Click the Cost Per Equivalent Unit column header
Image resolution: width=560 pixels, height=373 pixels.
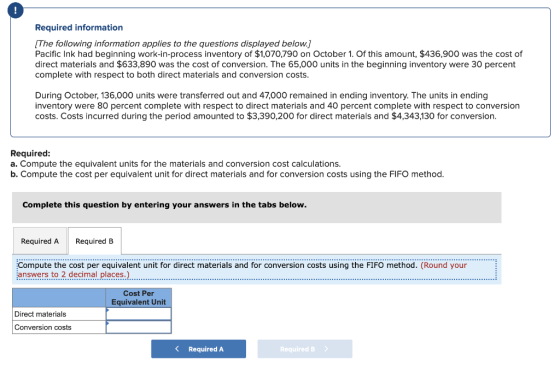point(139,298)
